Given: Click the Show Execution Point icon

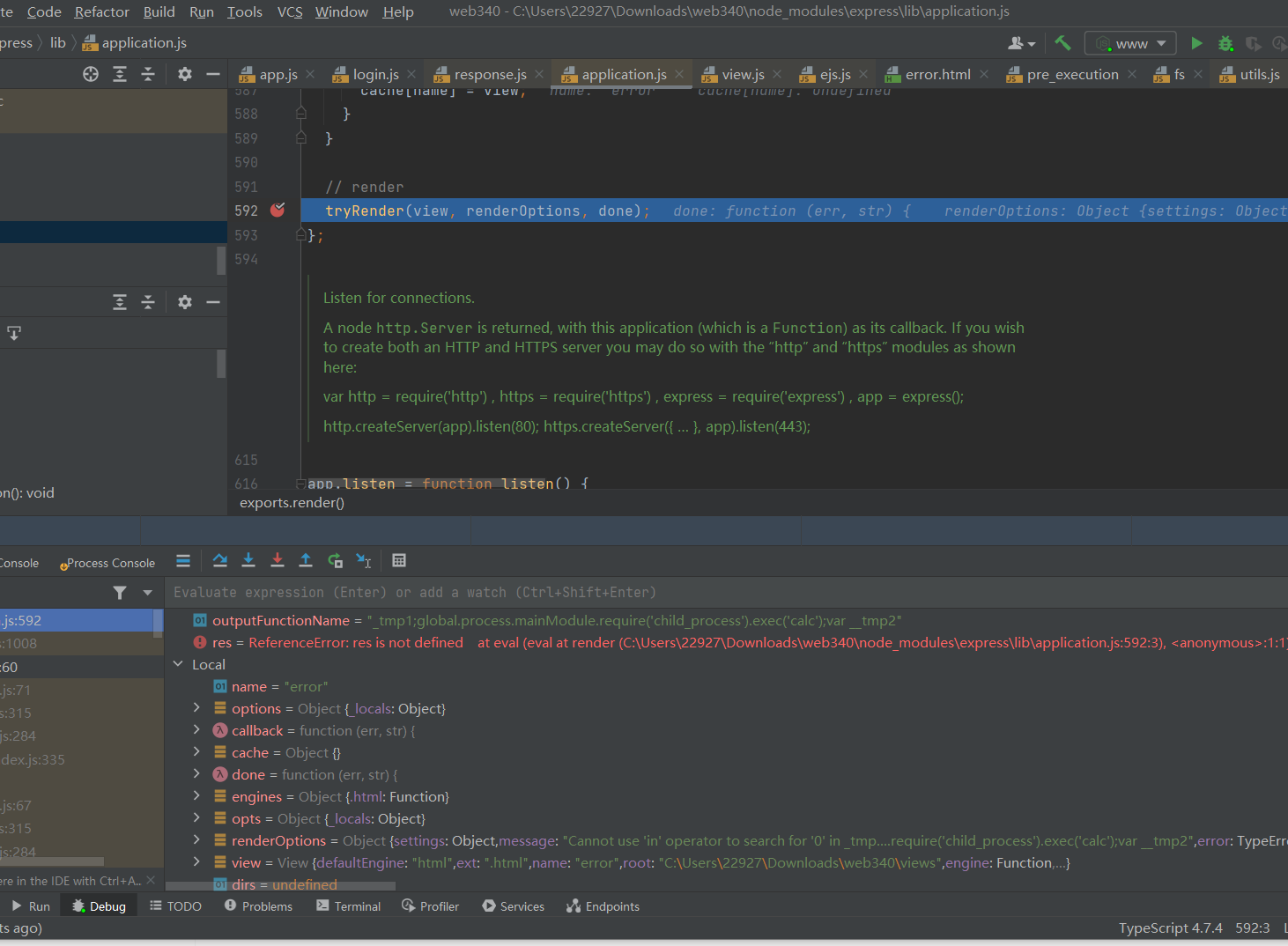Looking at the screenshot, I should pyautogui.click(x=183, y=560).
